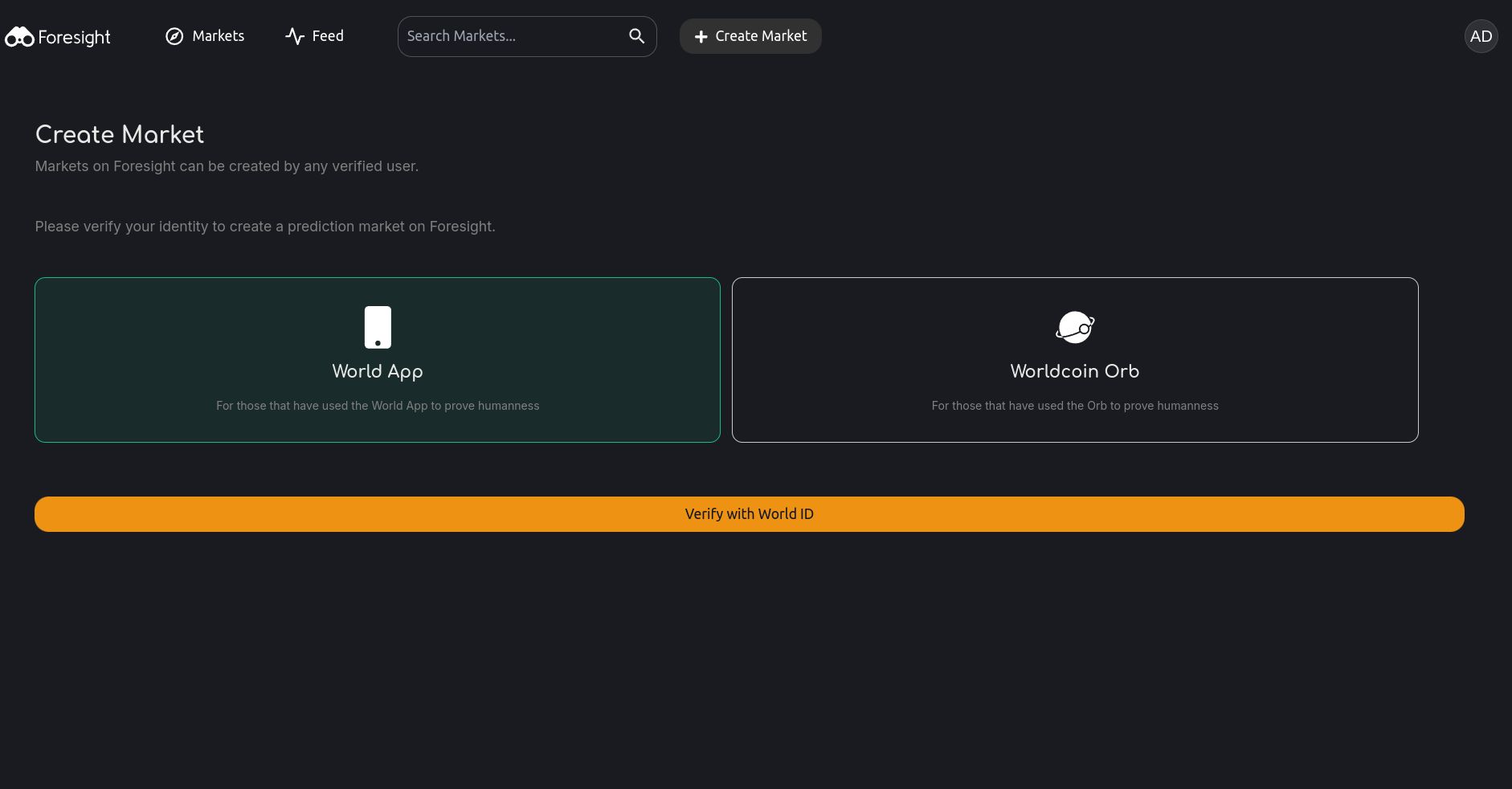The image size is (1512, 789).
Task: Click the Verify with World ID button
Action: [750, 514]
